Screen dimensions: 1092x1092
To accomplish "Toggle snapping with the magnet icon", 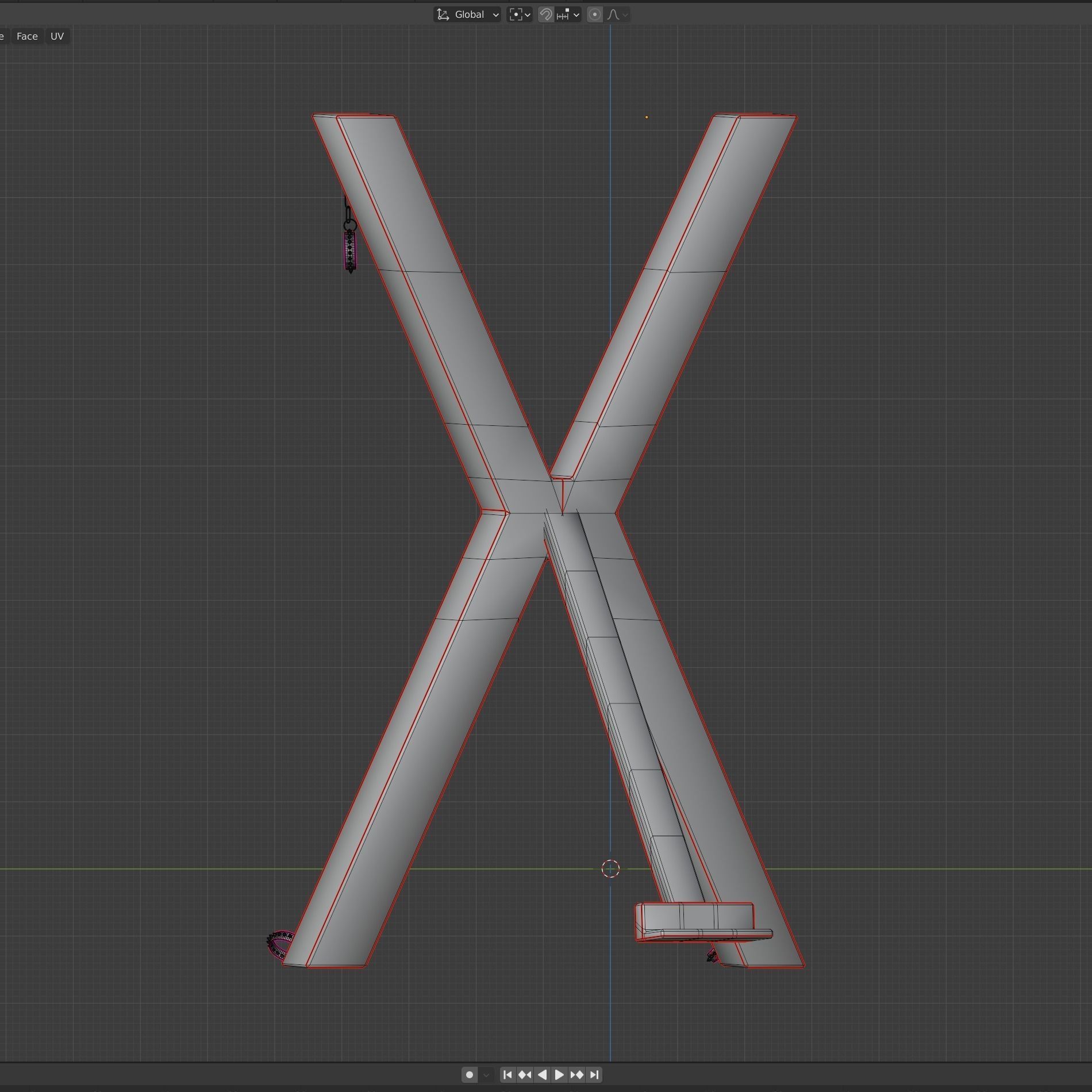I will point(545,14).
